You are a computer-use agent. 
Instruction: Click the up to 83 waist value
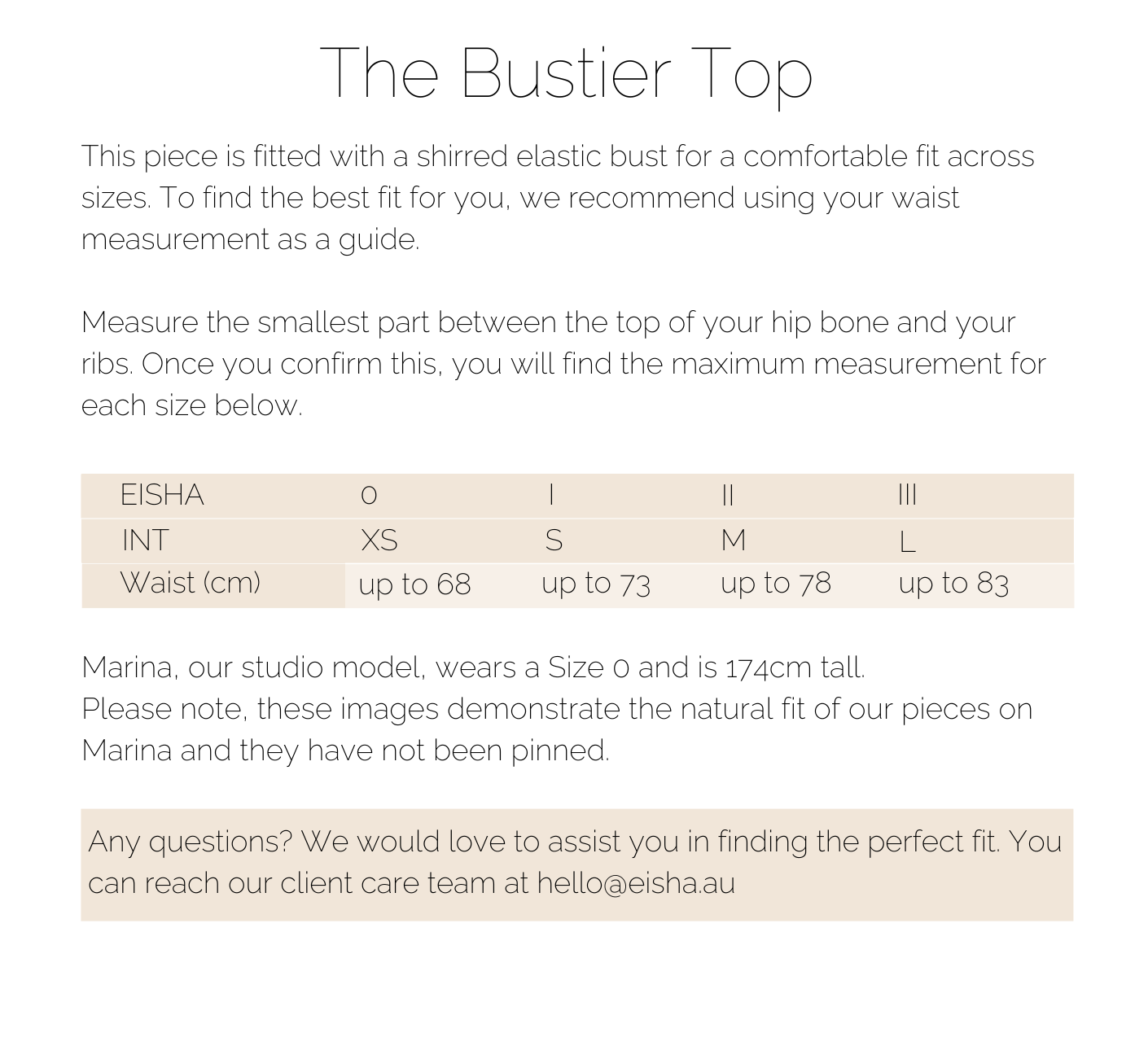point(953,584)
